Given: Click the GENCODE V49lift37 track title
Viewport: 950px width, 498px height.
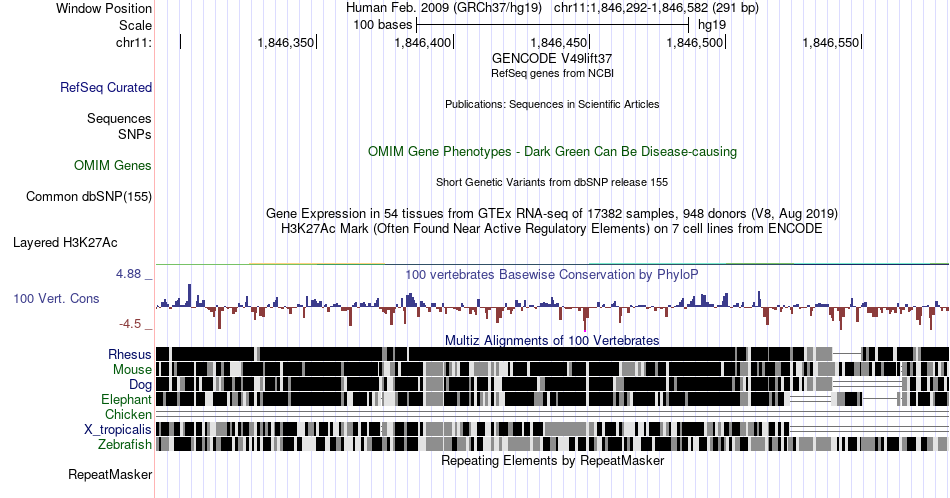Looking at the screenshot, I should pos(552,58).
